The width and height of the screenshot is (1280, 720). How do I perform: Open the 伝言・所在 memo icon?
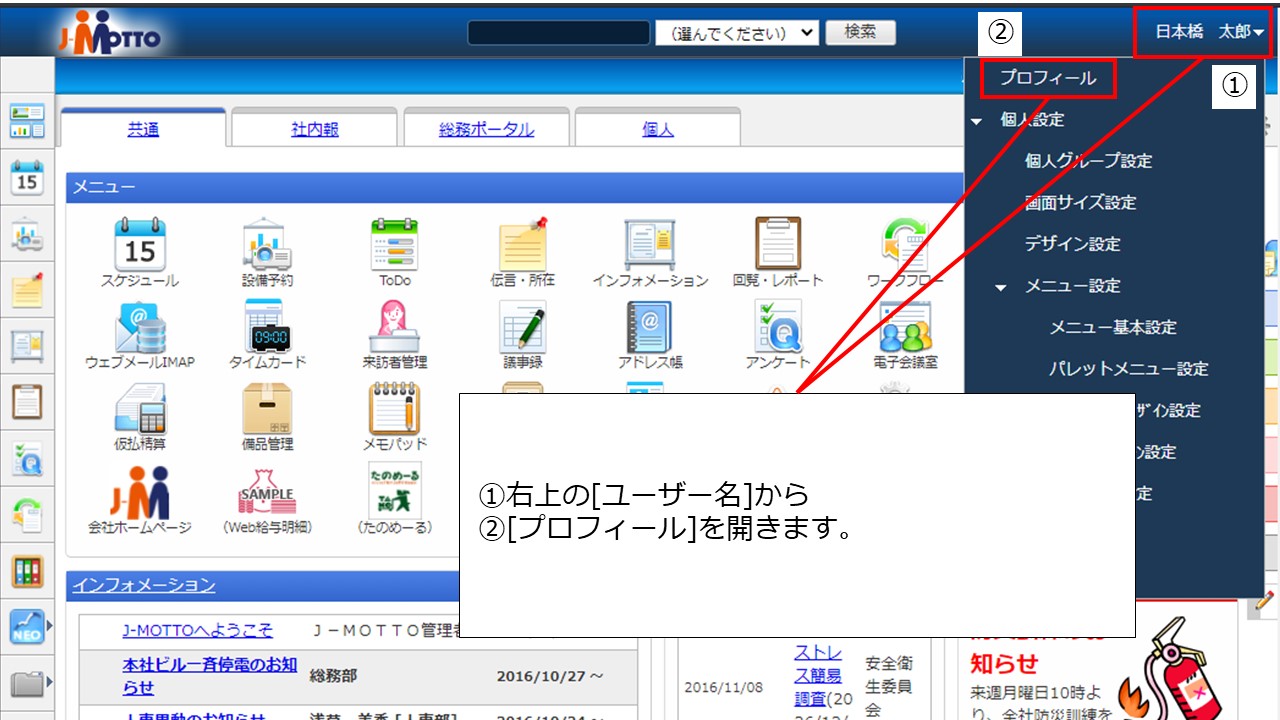coord(523,244)
